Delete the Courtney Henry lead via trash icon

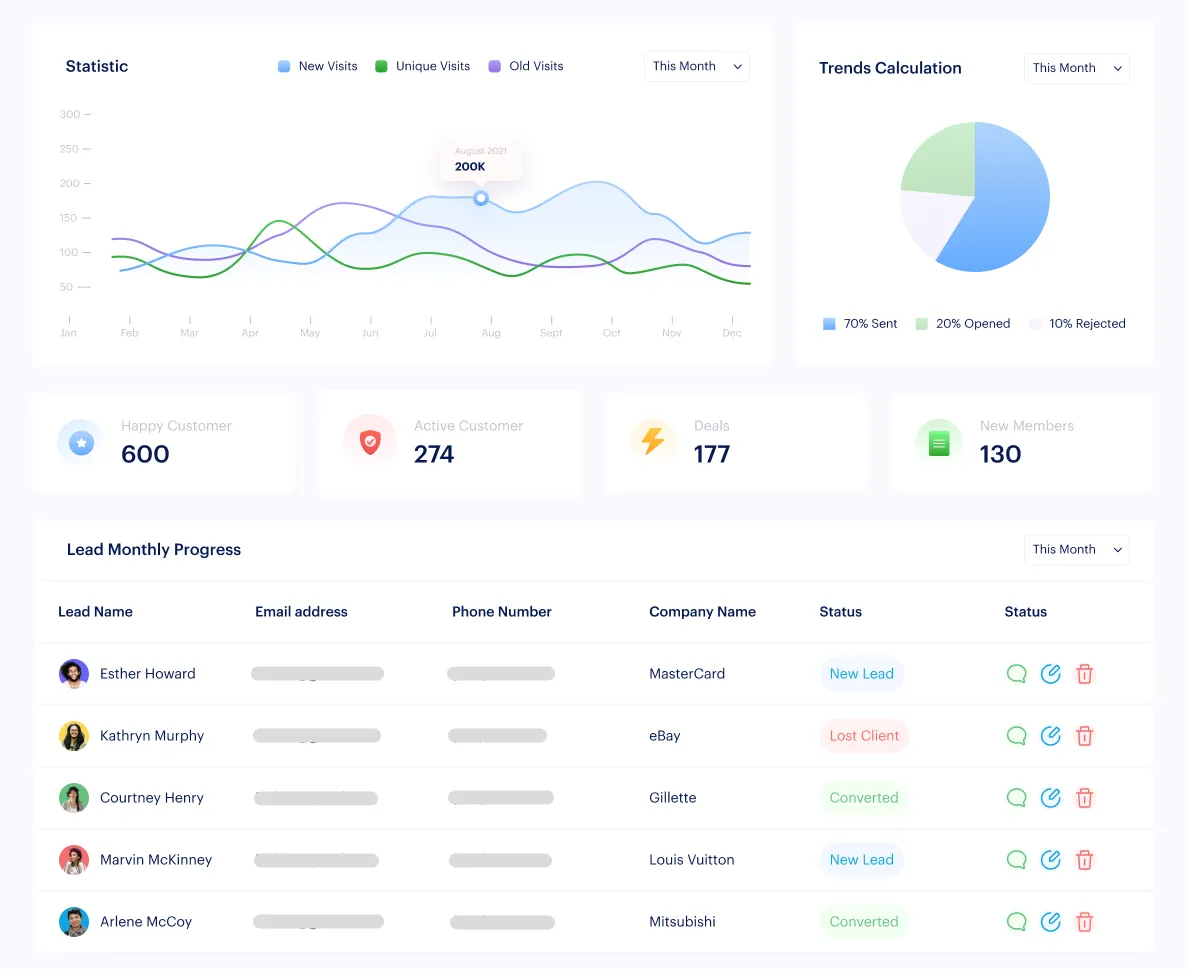[1084, 798]
